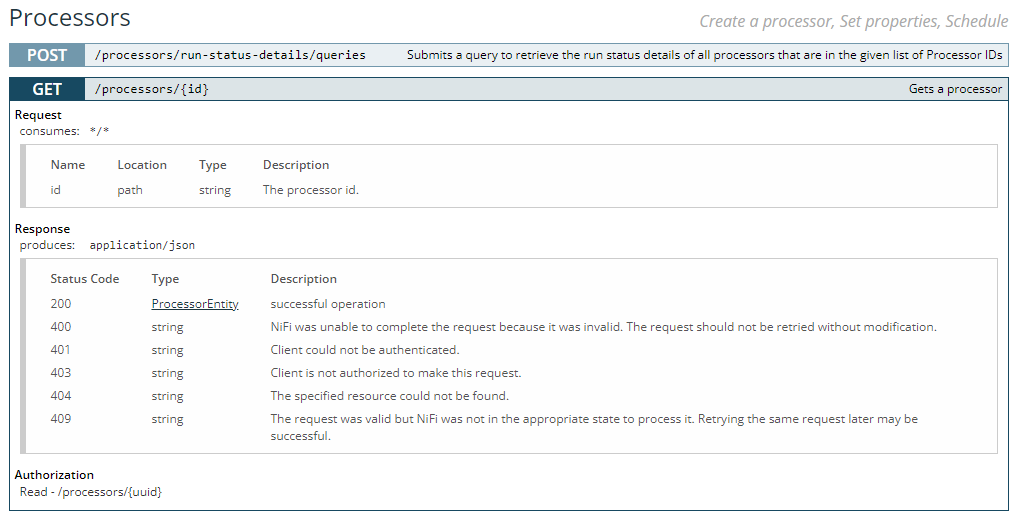Click the 'consumes: */*' line

point(64,131)
